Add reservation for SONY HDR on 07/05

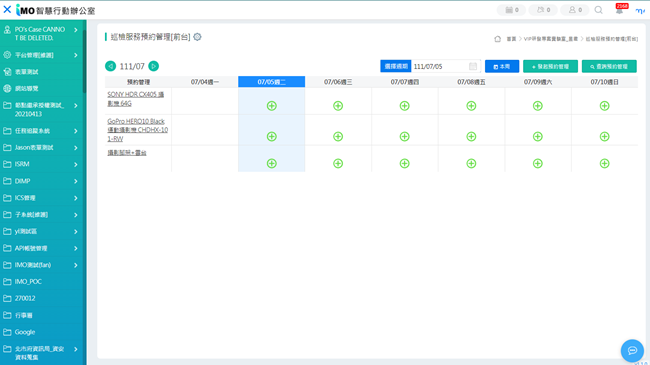[x=272, y=106]
